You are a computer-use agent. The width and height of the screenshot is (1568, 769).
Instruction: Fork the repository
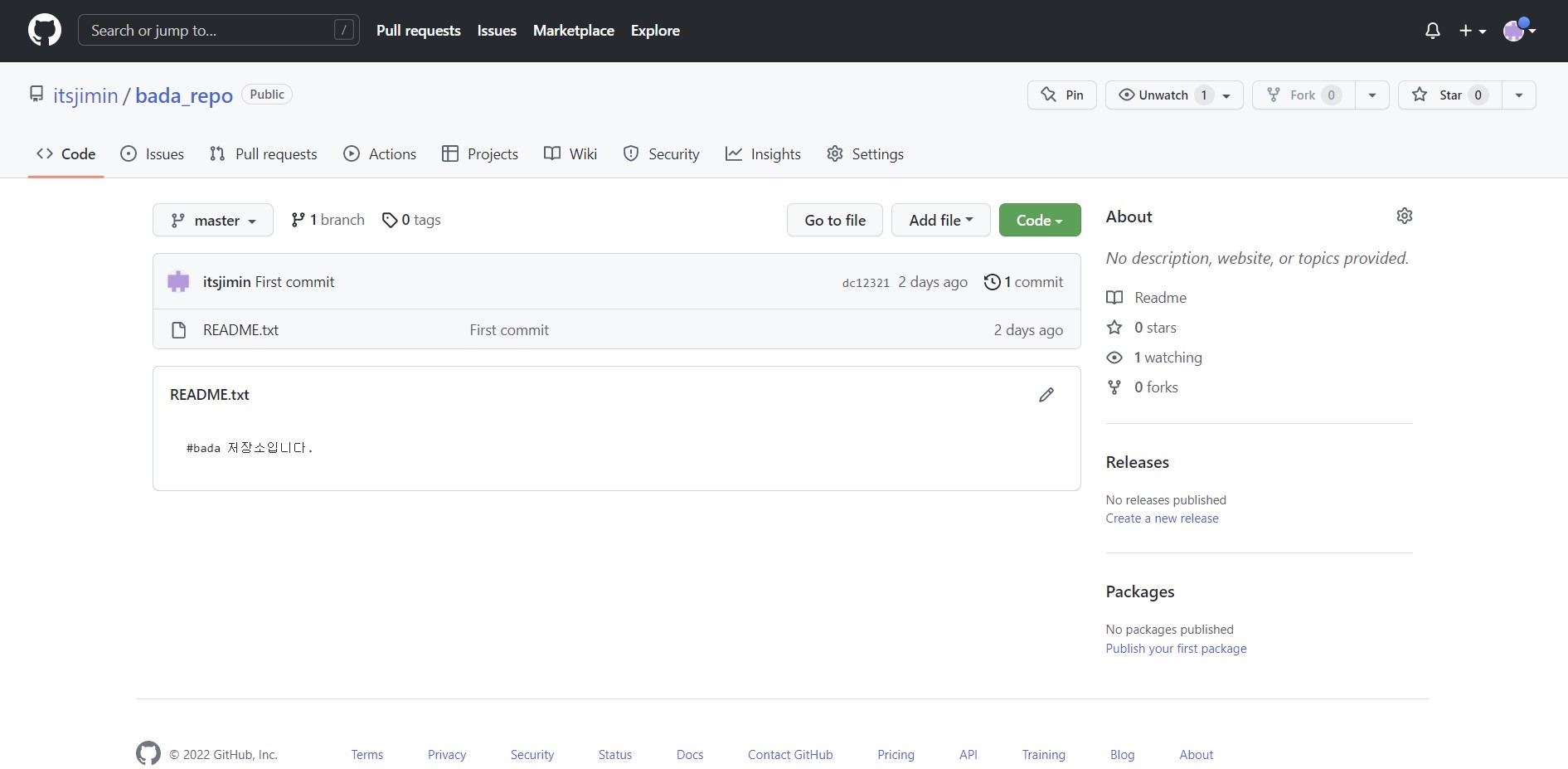[1301, 95]
